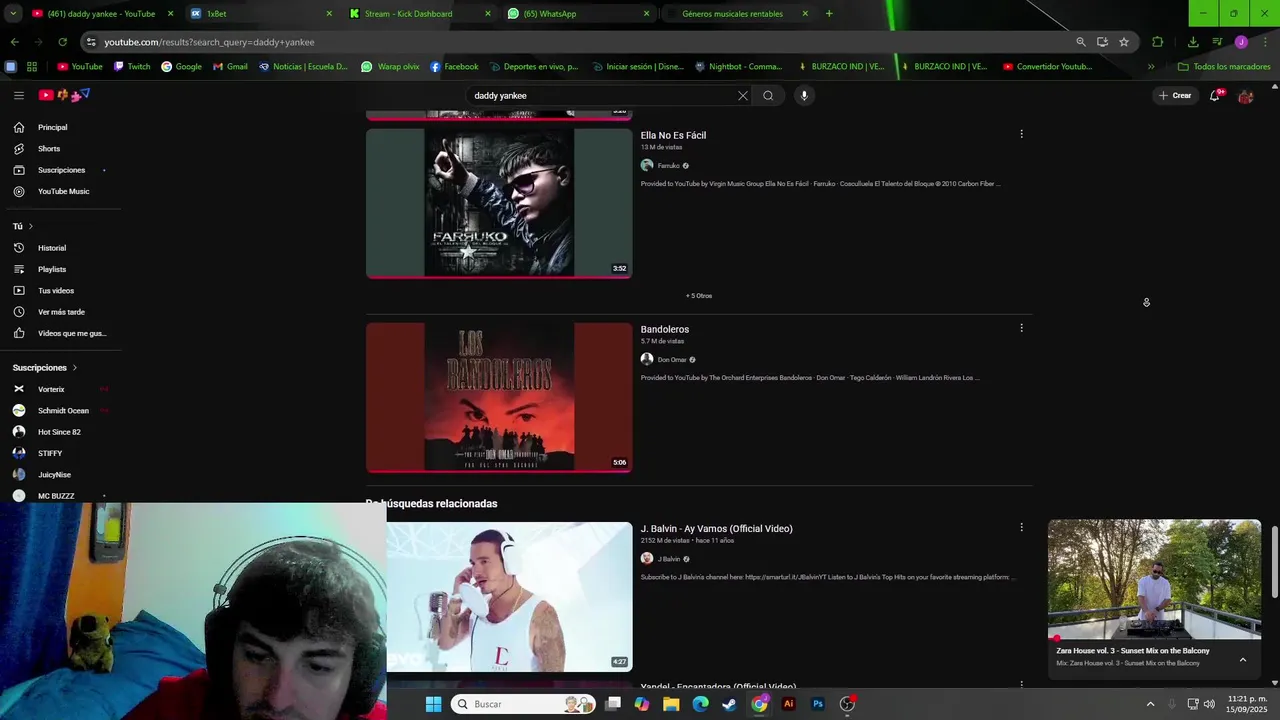
Task: Open Adobe Illustrator from taskbar
Action: pos(788,704)
